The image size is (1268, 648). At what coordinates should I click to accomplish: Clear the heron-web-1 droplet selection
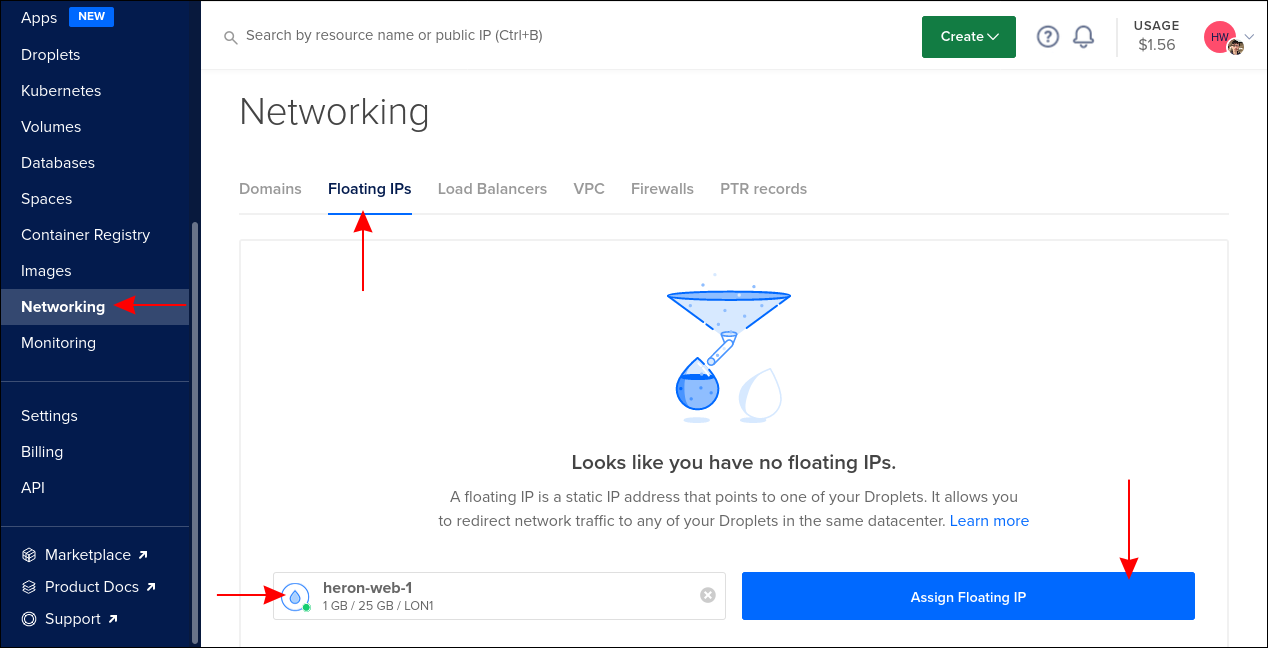click(x=707, y=595)
